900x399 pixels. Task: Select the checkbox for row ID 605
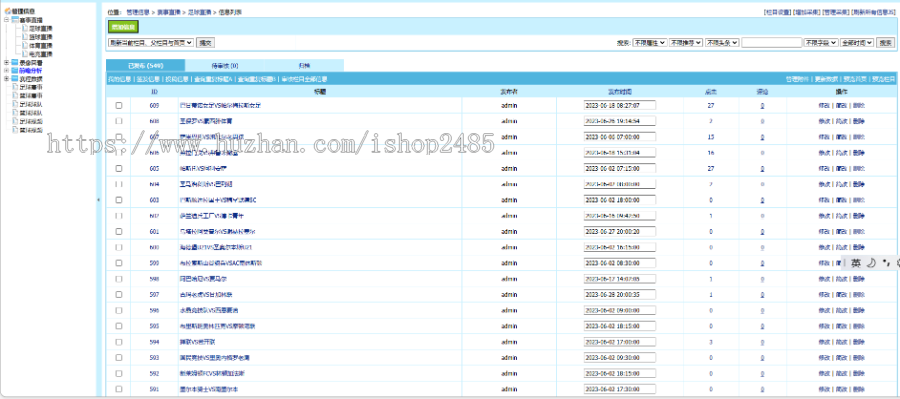coord(119,169)
